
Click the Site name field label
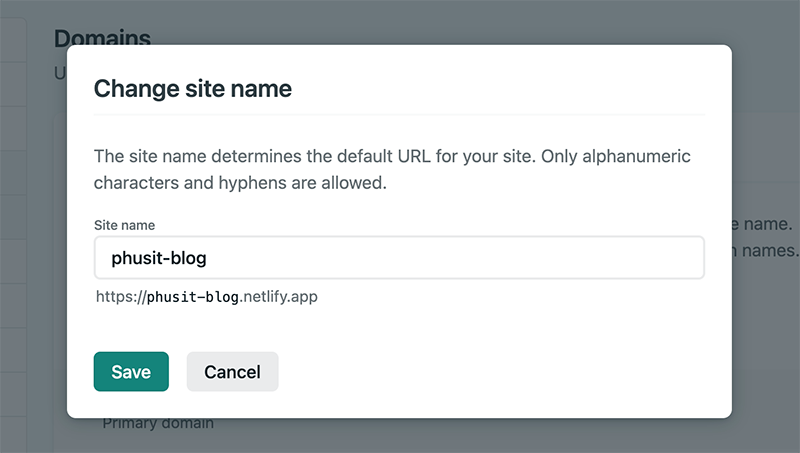124,225
